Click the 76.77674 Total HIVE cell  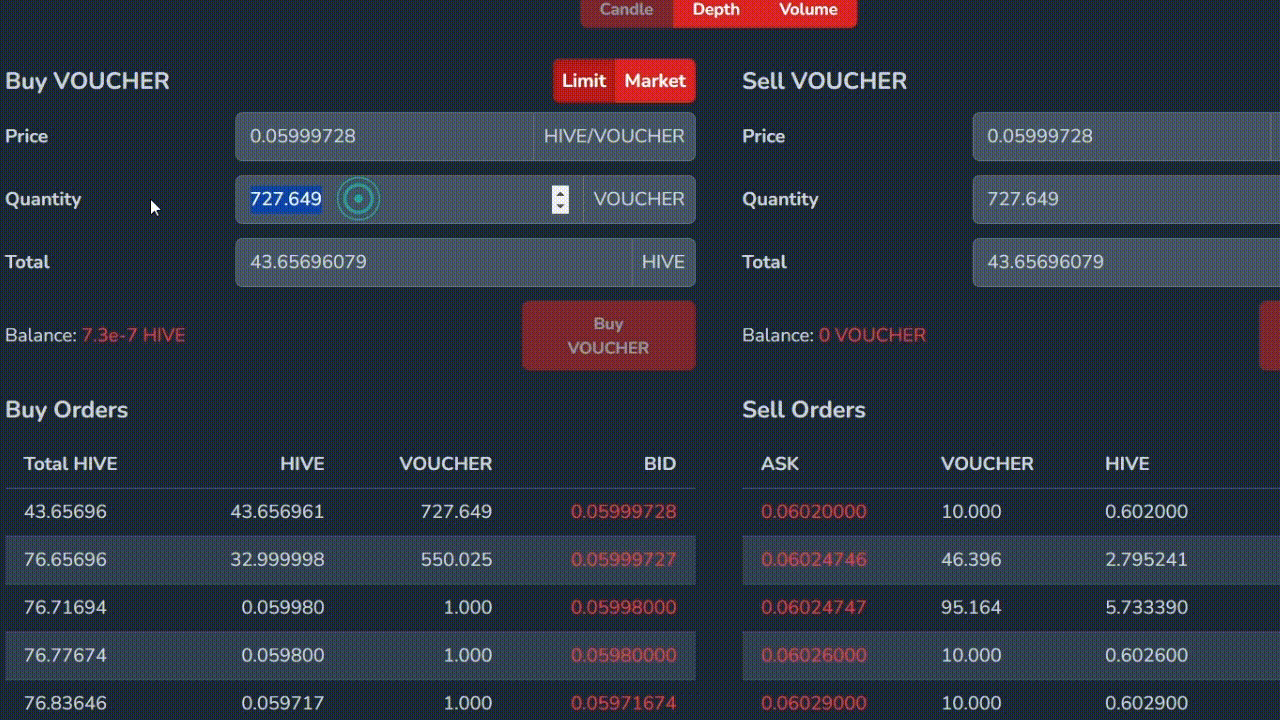point(65,656)
